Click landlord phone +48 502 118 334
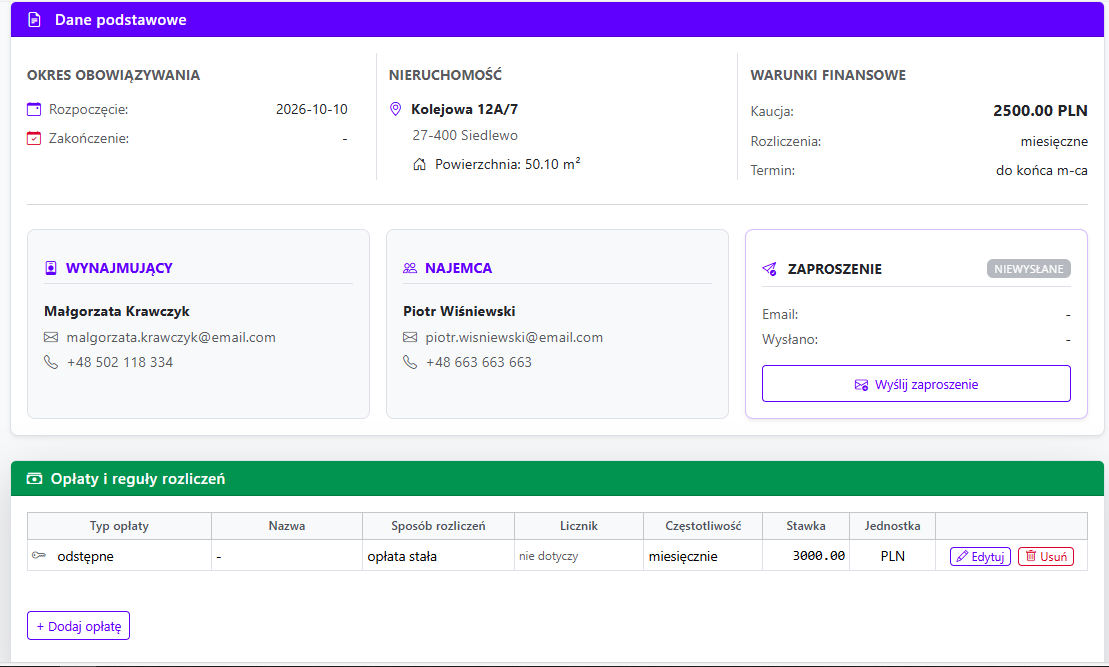This screenshot has height=667, width=1109. click(x=120, y=362)
